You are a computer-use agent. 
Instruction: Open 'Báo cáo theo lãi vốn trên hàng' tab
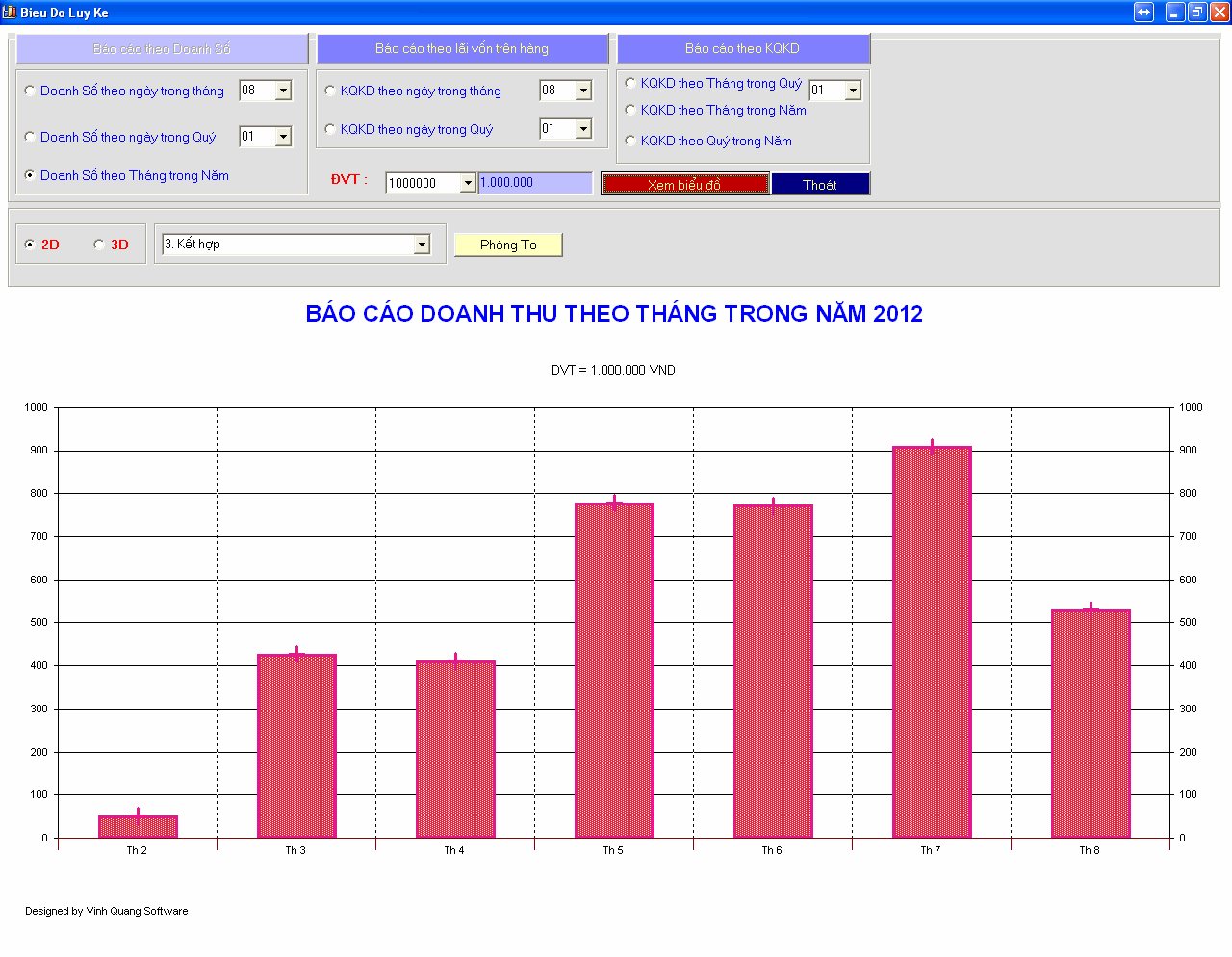click(x=462, y=48)
